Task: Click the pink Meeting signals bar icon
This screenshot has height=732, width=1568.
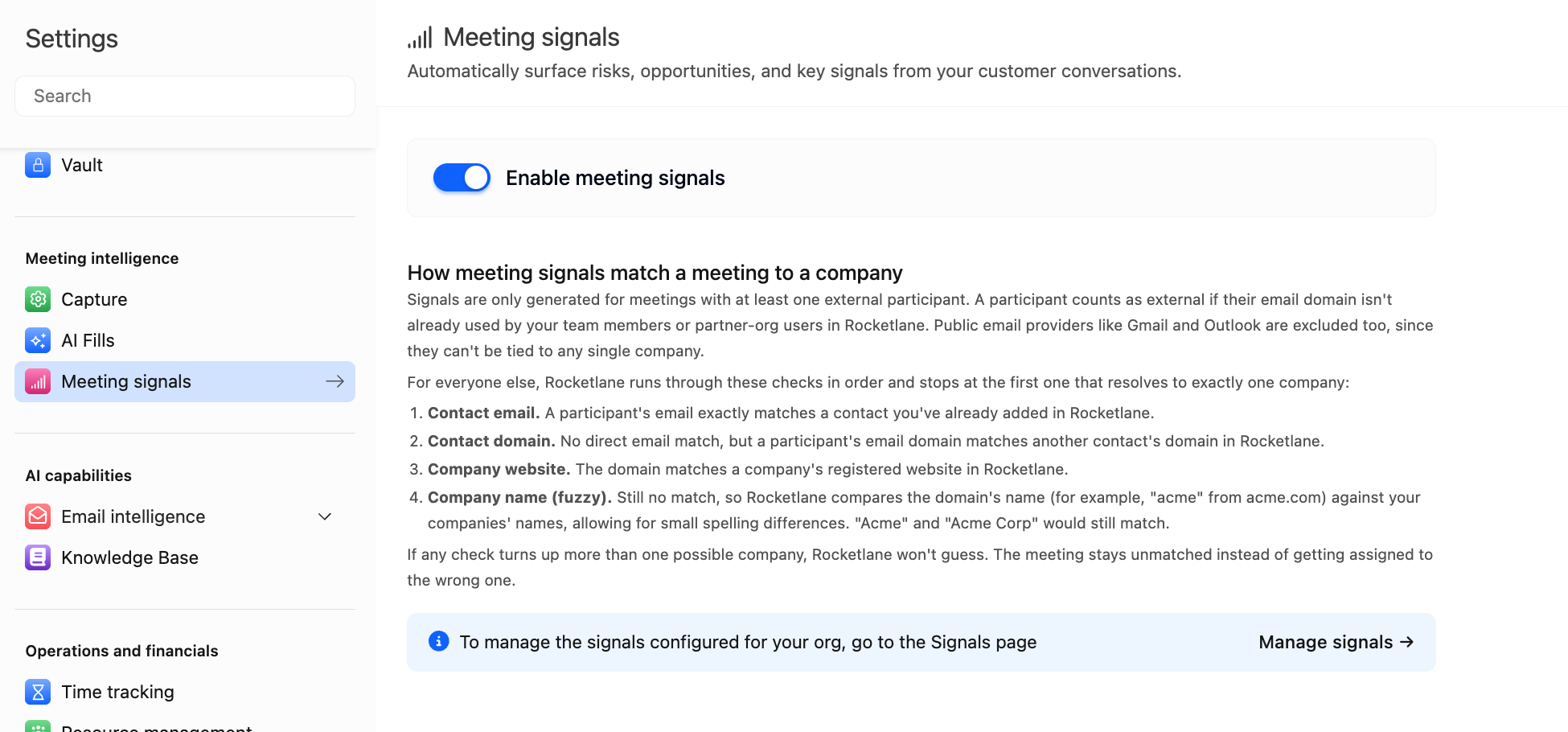Action: (38, 381)
